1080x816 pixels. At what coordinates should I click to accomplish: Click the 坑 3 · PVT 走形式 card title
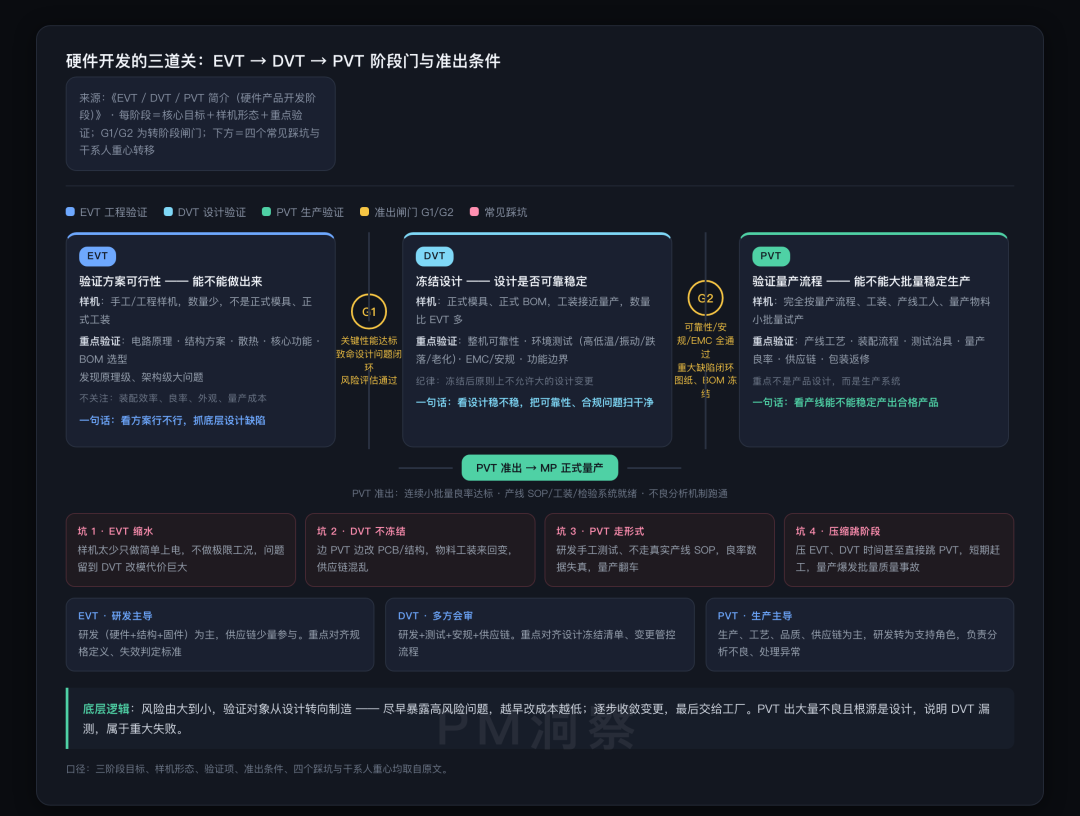[x=600, y=531]
